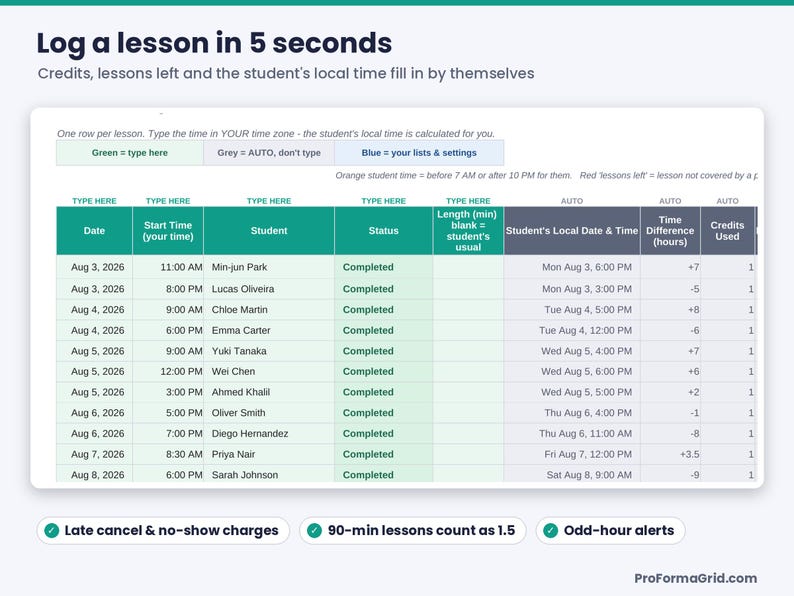Click the student cell 'Diego Hernandez'

tap(269, 433)
